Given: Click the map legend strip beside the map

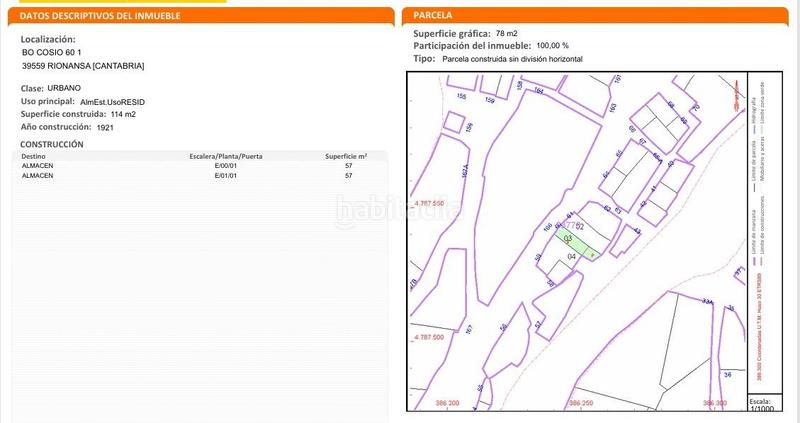Looking at the screenshot, I should pos(762,230).
